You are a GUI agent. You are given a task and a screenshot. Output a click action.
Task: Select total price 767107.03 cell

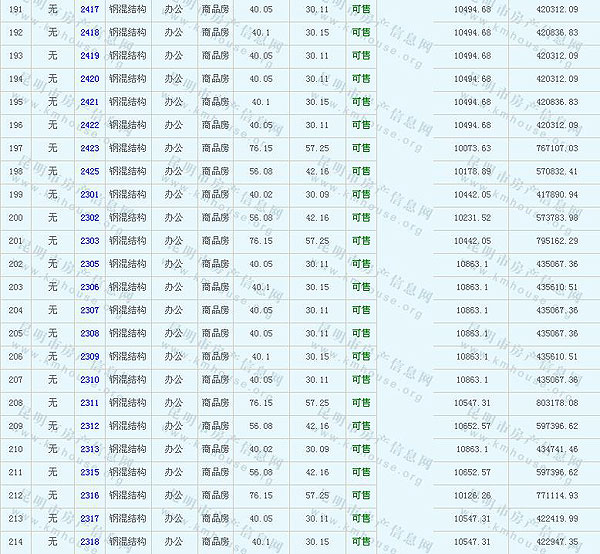click(x=557, y=148)
